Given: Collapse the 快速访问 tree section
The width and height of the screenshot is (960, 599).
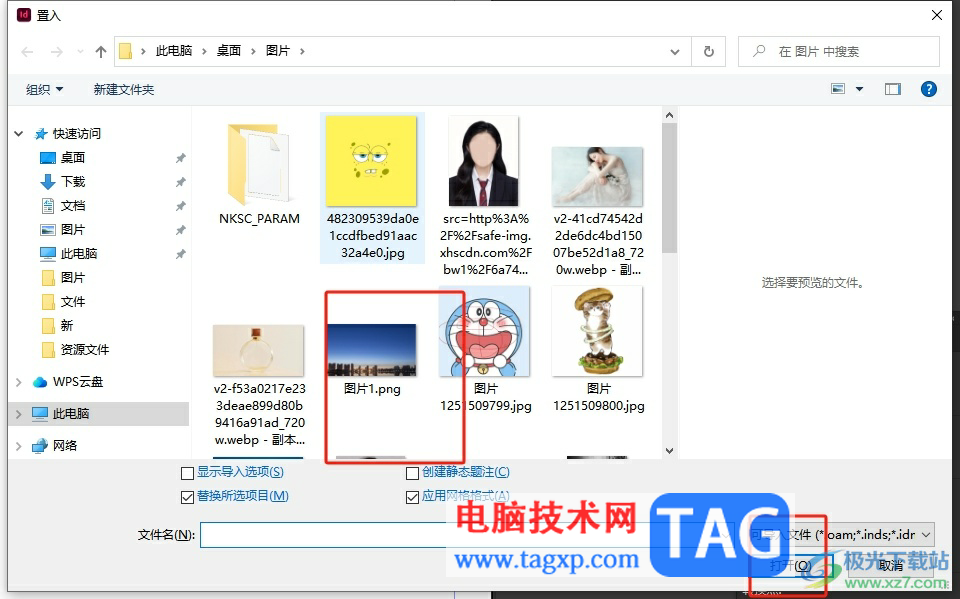Looking at the screenshot, I should click(19, 134).
